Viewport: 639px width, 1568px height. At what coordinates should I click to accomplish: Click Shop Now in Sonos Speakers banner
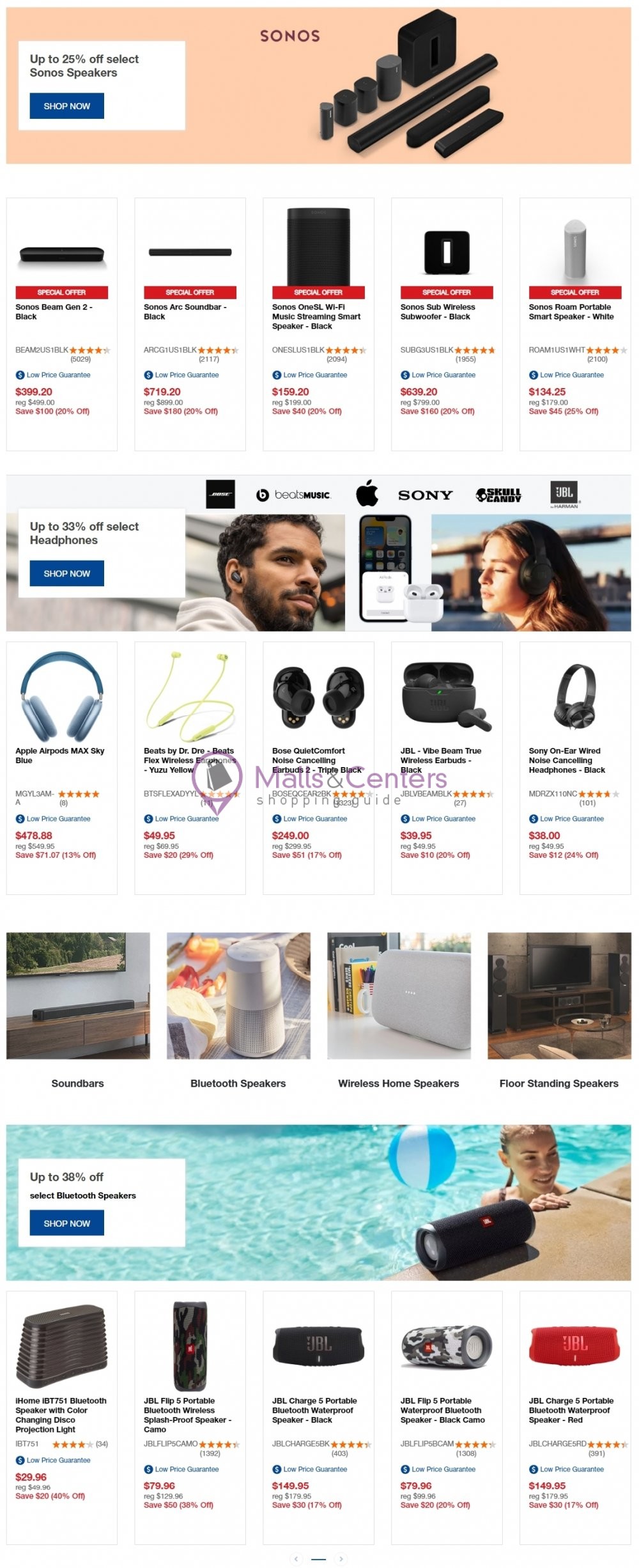[x=66, y=106]
